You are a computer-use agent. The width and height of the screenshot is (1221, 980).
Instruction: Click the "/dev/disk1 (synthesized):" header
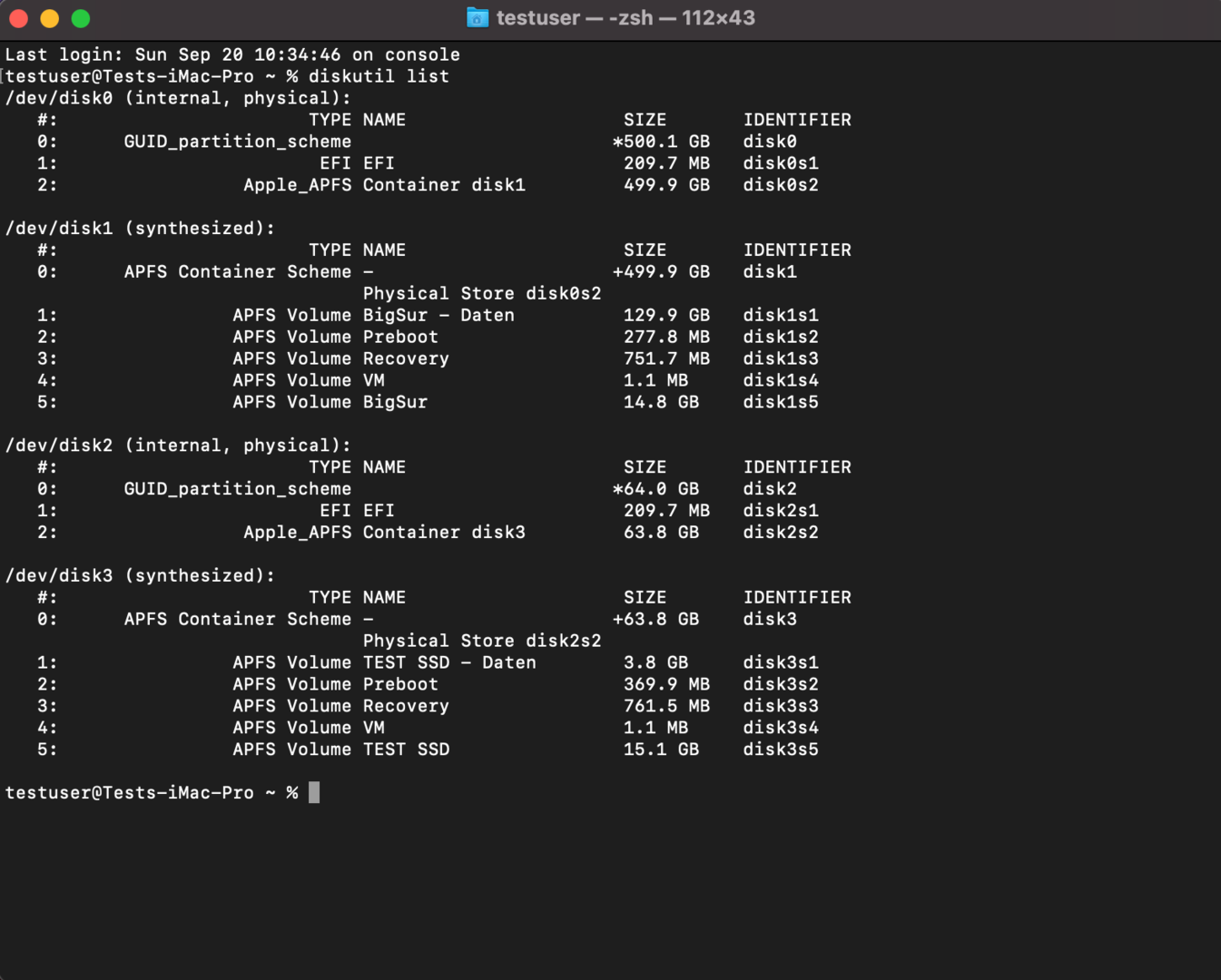[x=140, y=229]
